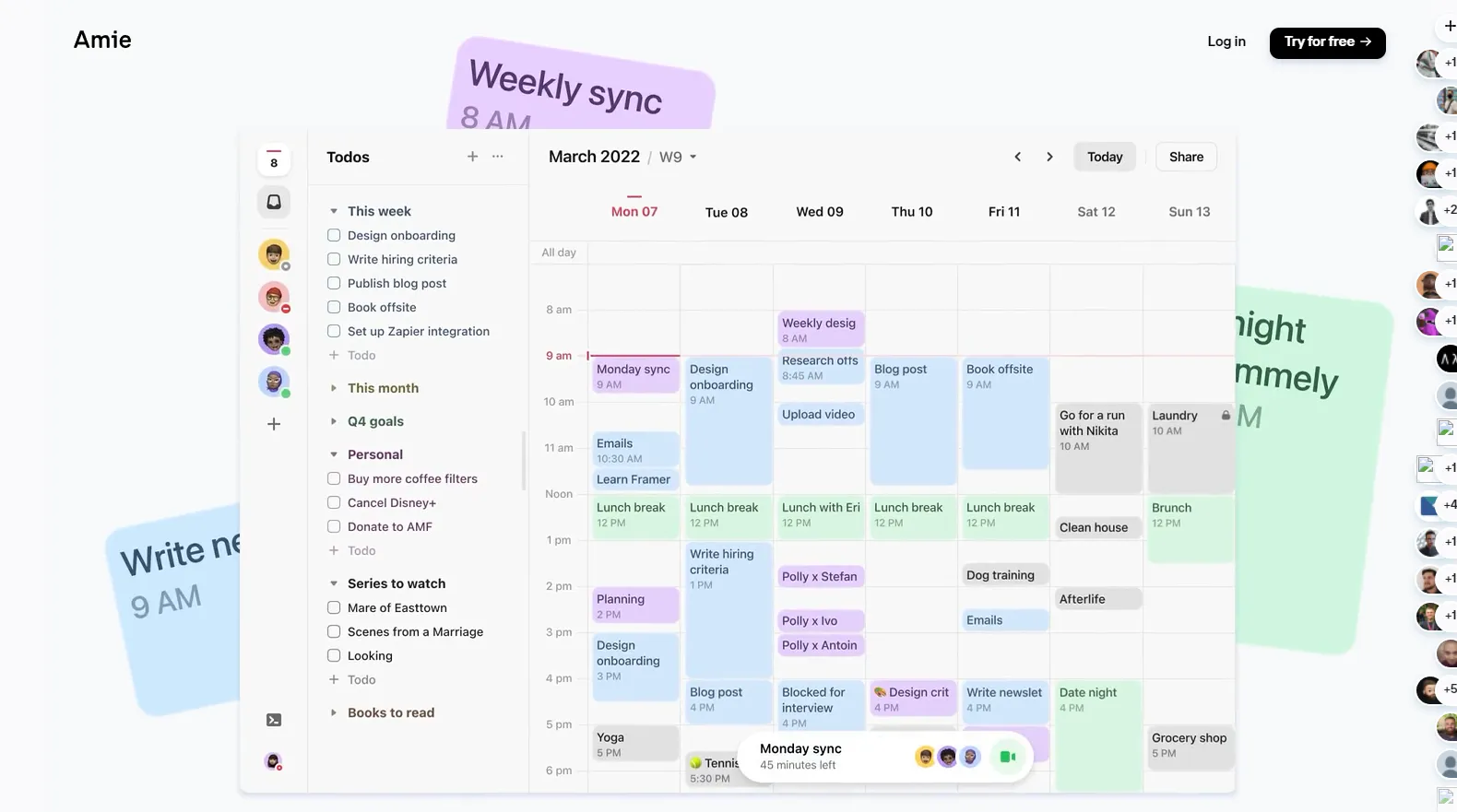Click the calendar date 8 icon
1457x812 pixels.
274,159
